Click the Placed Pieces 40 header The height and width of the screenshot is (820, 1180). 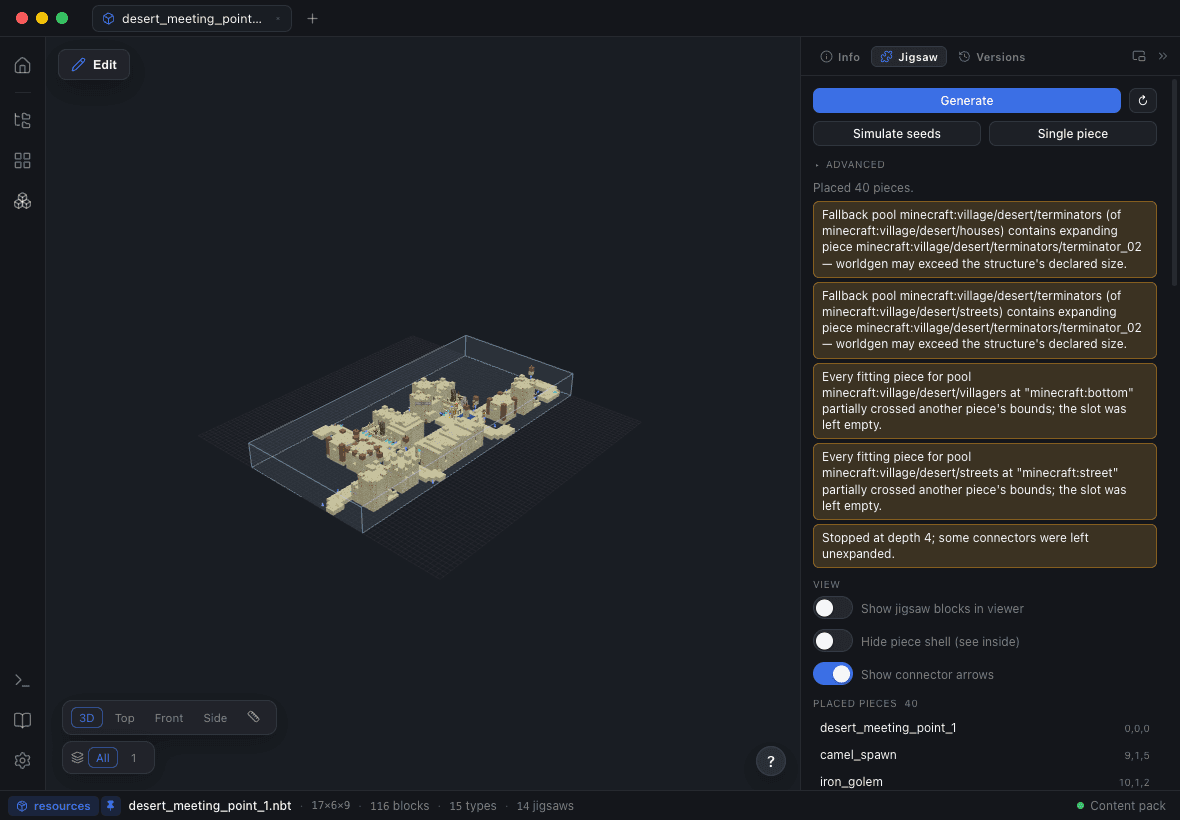click(x=865, y=703)
